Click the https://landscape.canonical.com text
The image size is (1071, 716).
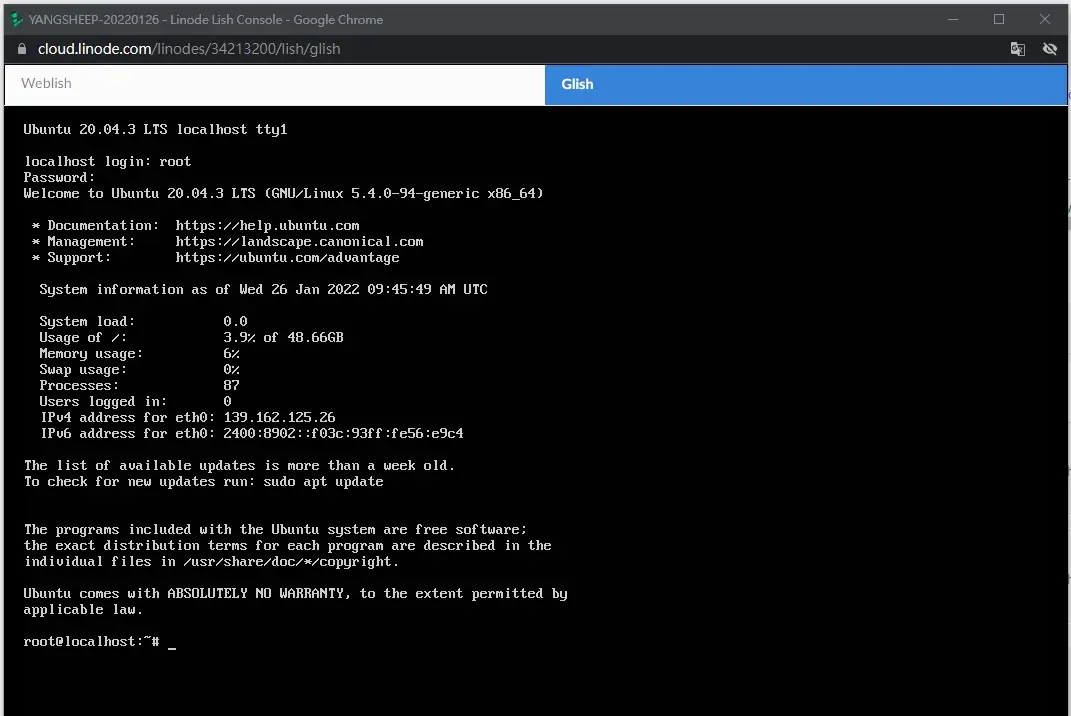[x=299, y=242]
